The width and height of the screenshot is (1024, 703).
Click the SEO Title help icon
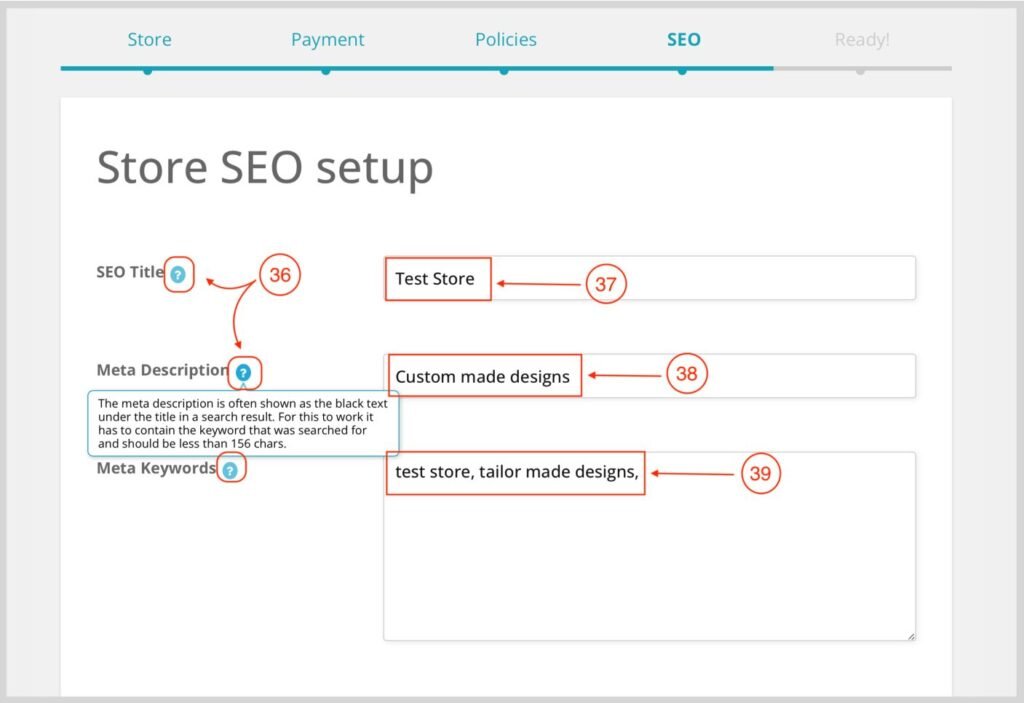pyautogui.click(x=178, y=274)
